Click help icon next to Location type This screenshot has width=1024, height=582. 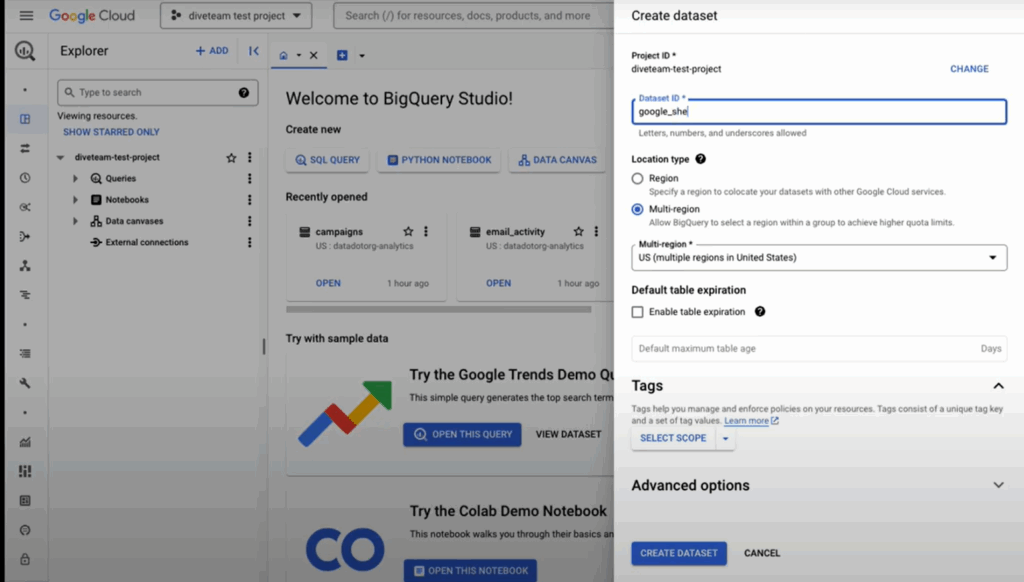click(x=700, y=159)
